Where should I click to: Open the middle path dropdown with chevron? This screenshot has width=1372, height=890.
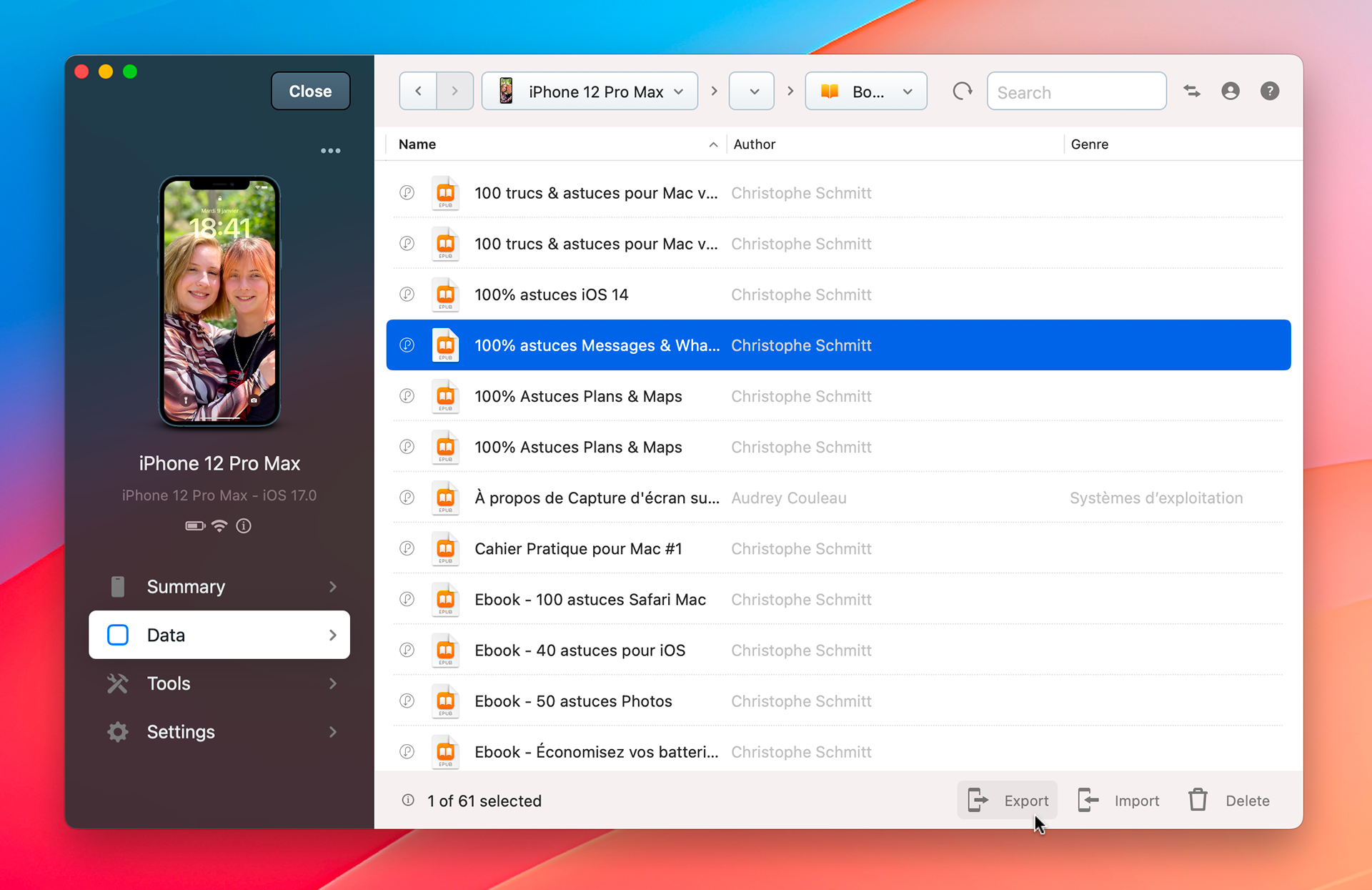pyautogui.click(x=752, y=92)
